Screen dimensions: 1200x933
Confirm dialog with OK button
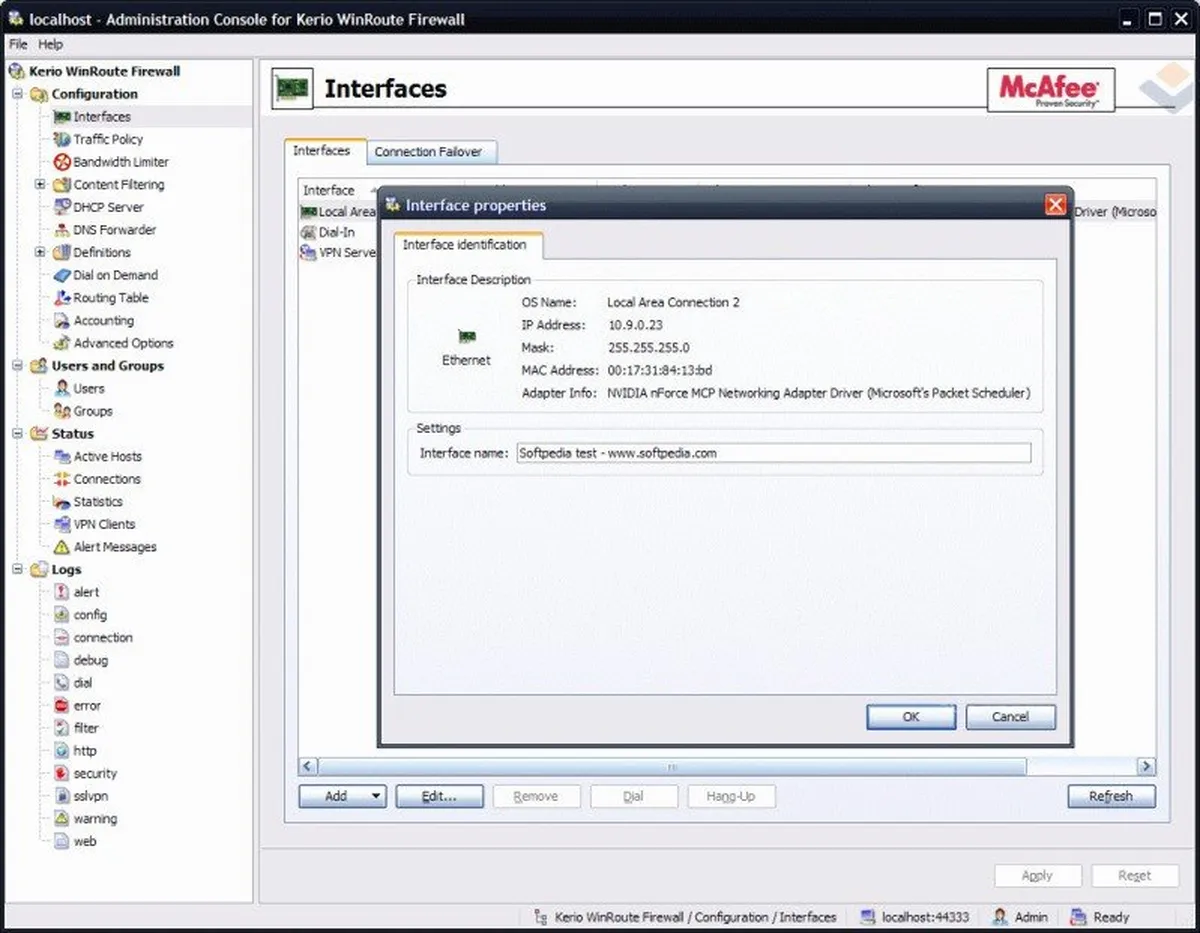(x=911, y=717)
